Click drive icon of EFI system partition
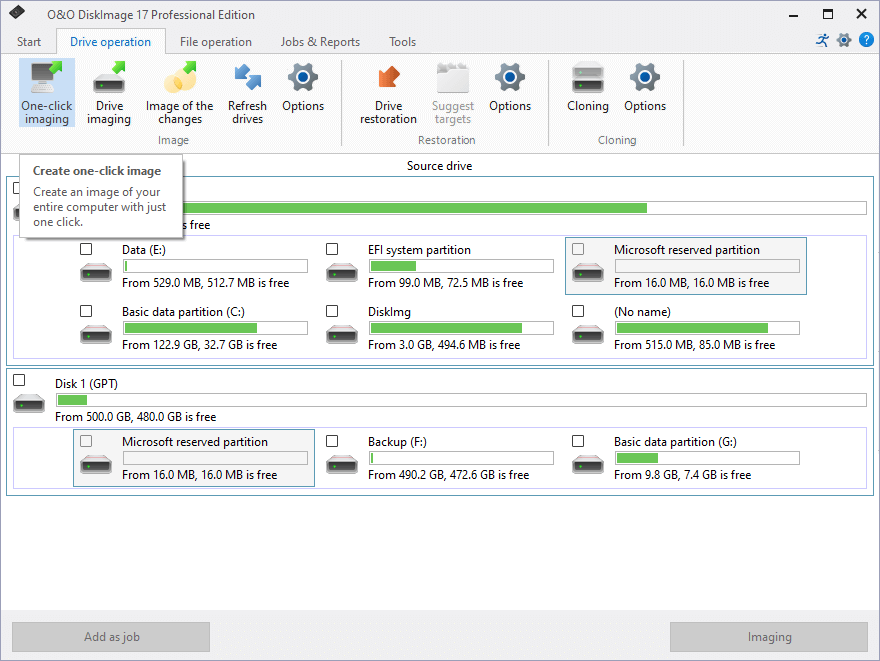The height and width of the screenshot is (661, 880). [342, 272]
